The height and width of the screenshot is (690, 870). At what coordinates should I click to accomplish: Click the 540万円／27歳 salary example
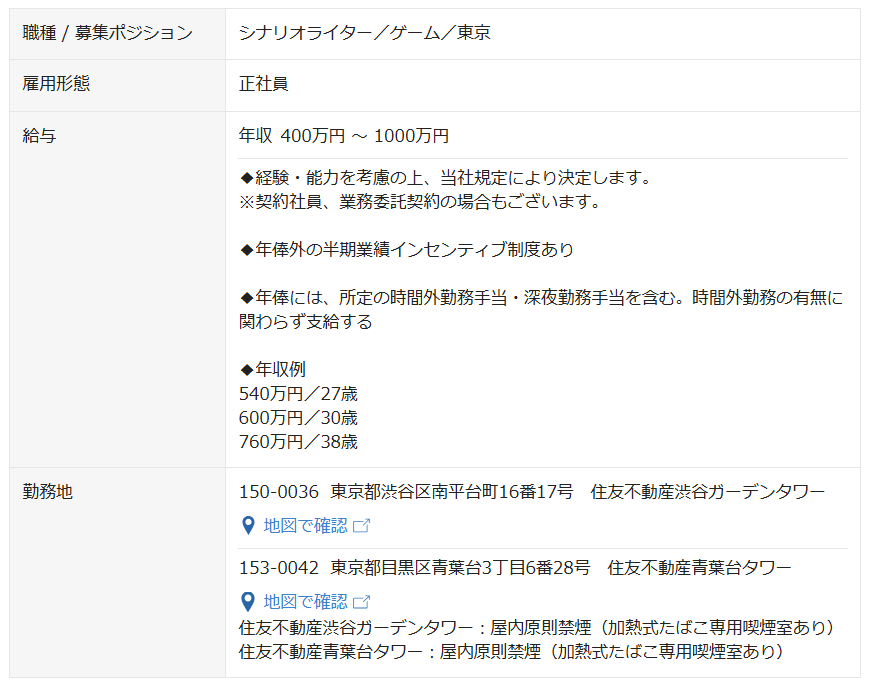click(x=298, y=394)
